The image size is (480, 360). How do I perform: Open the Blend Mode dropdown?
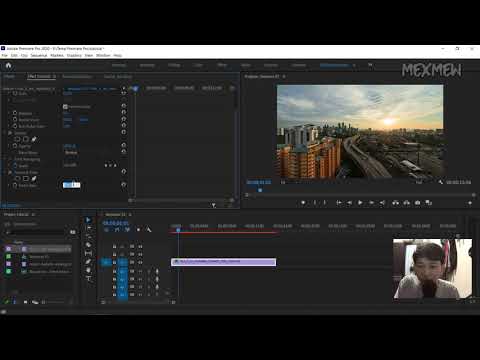(71, 152)
